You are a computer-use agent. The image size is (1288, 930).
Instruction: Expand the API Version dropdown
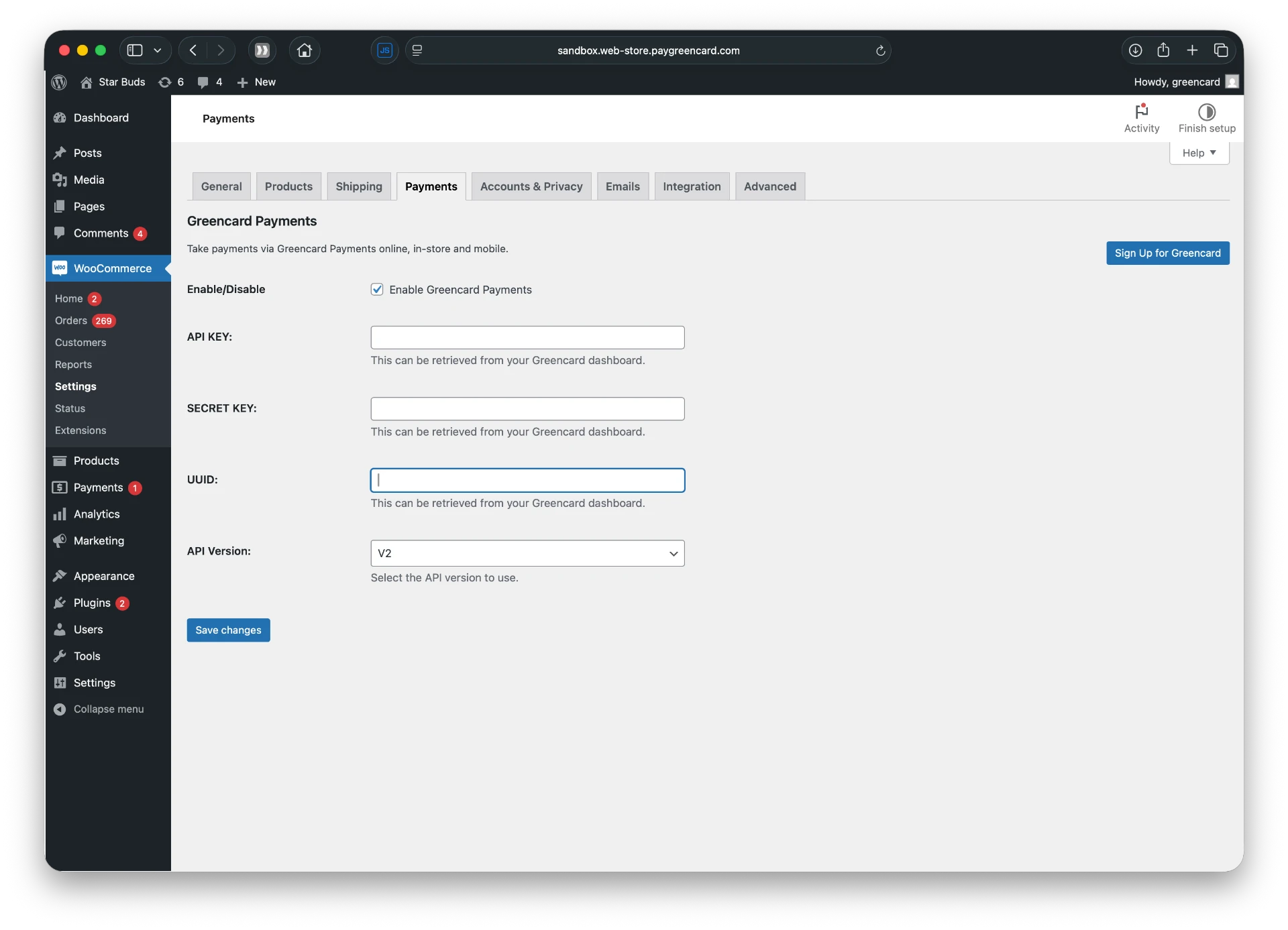pyautogui.click(x=527, y=553)
